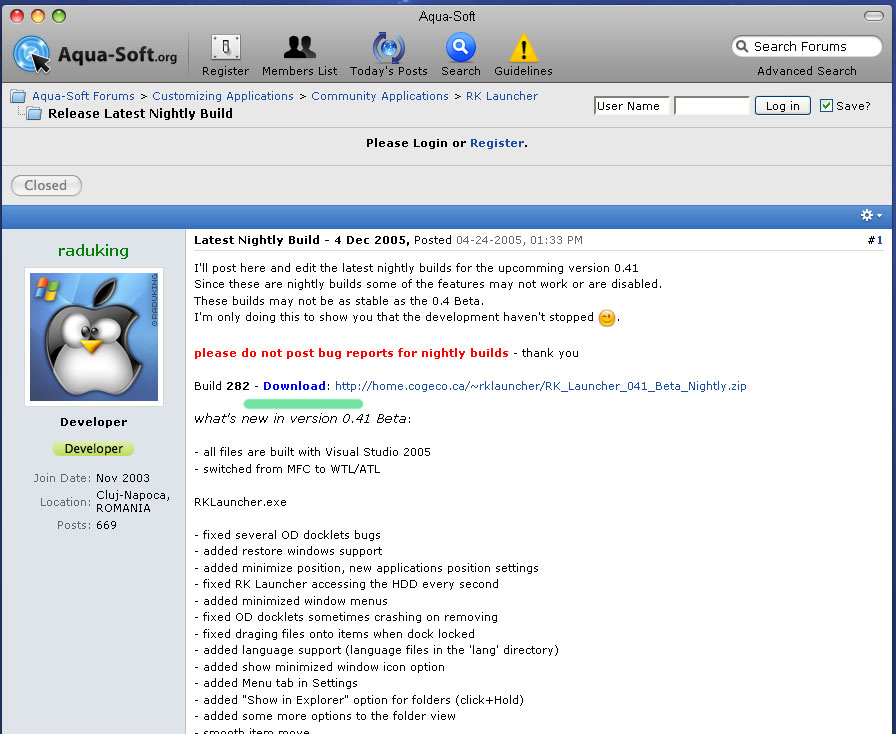
Task: Click the bold Download link
Action: [x=294, y=386]
